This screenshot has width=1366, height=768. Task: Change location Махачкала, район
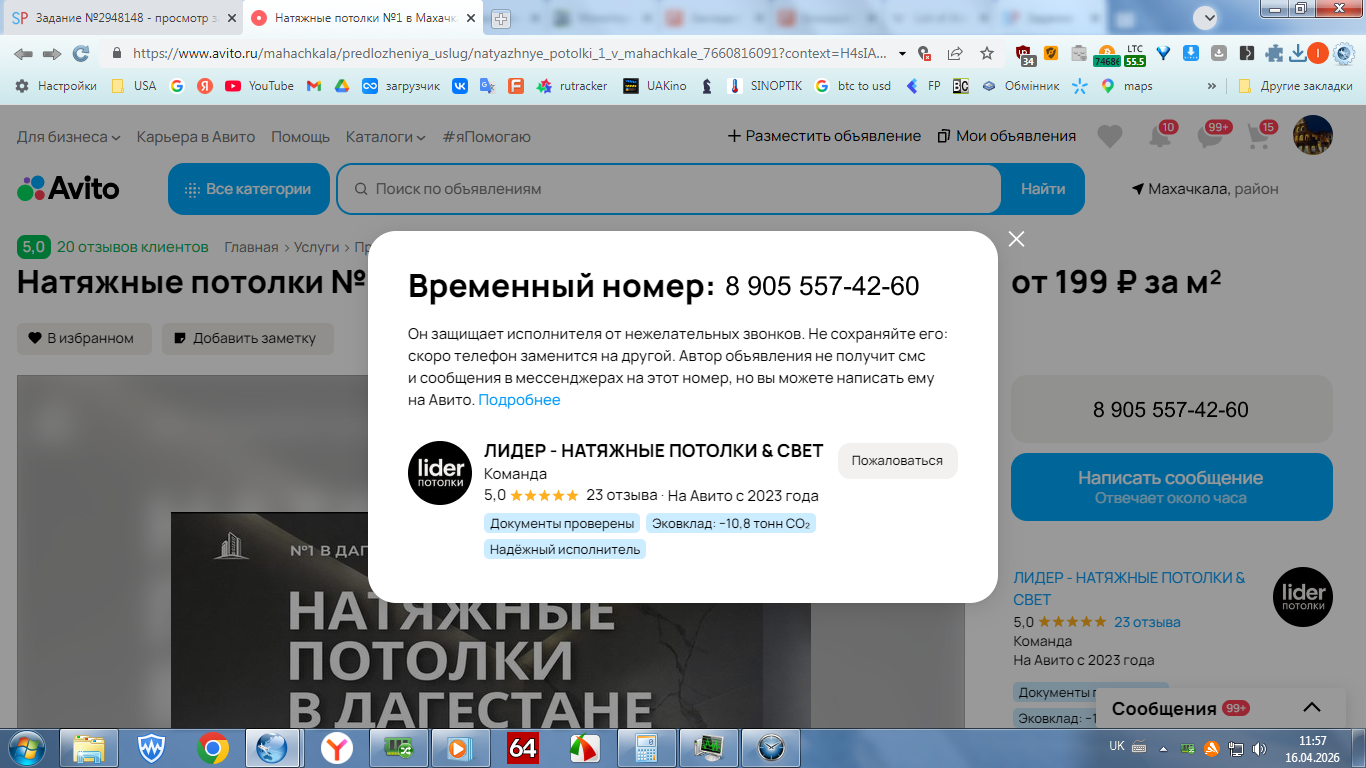1205,189
